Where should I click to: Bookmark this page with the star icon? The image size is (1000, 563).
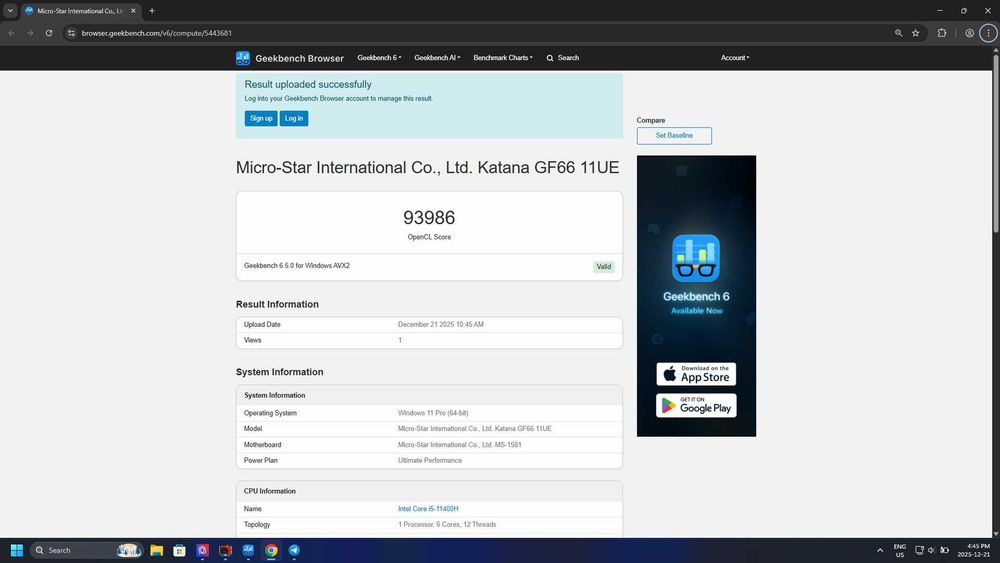916,33
